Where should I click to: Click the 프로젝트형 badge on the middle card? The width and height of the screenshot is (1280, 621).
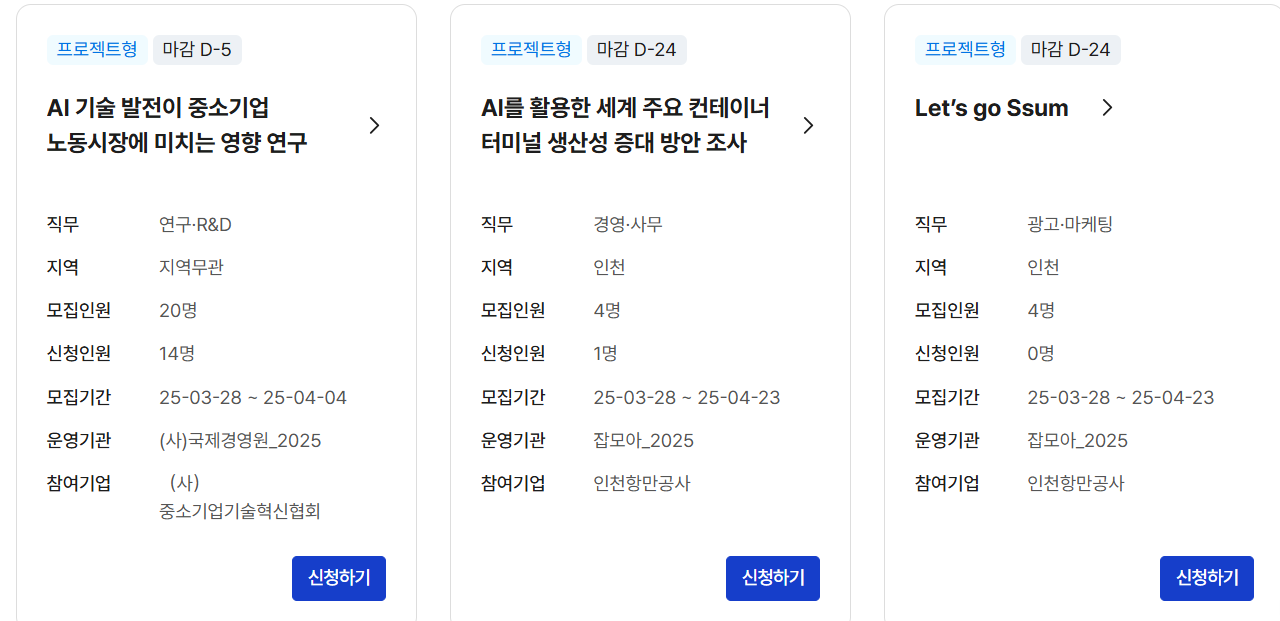tap(531, 49)
